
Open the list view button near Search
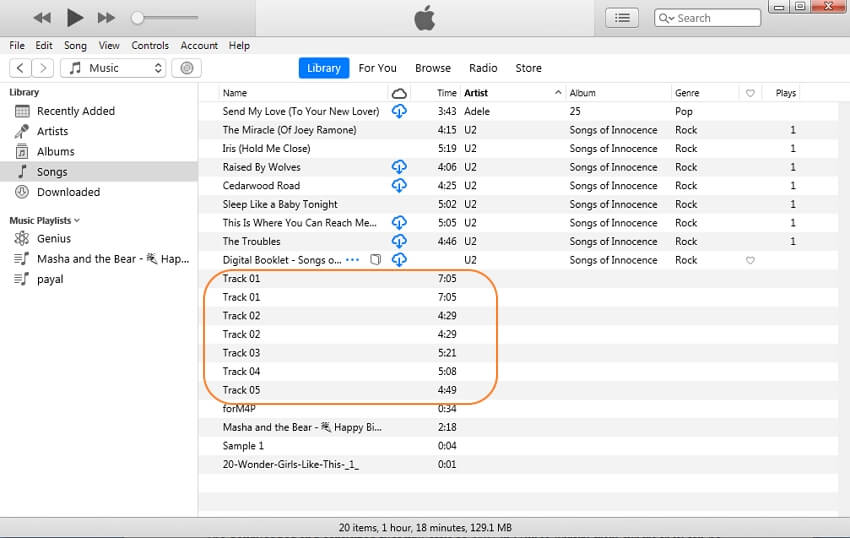click(x=622, y=18)
